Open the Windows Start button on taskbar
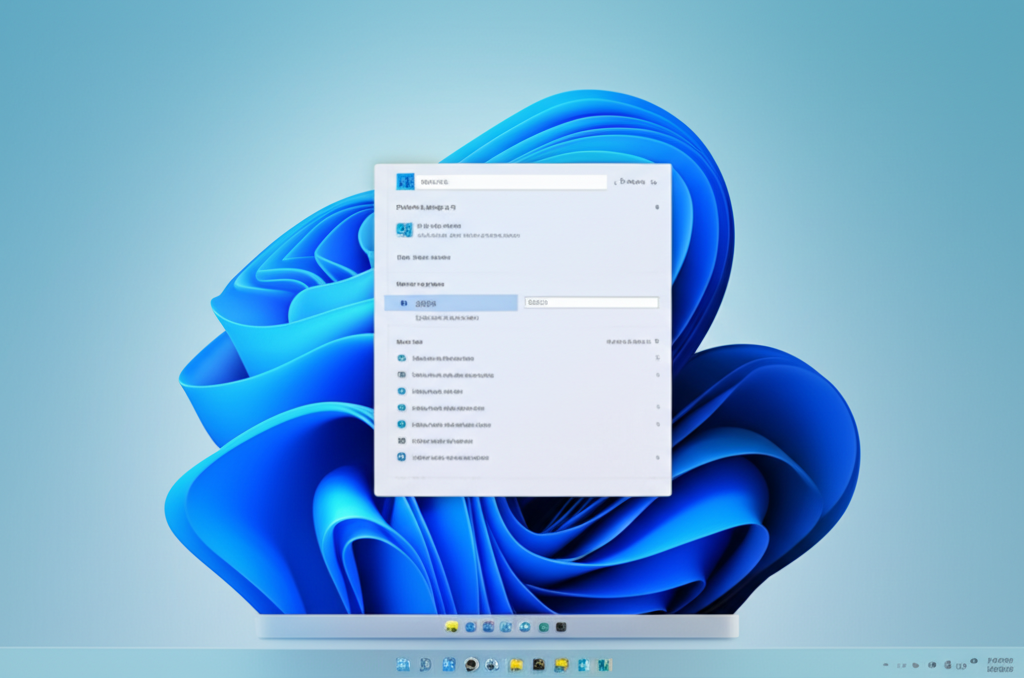 coord(403,664)
